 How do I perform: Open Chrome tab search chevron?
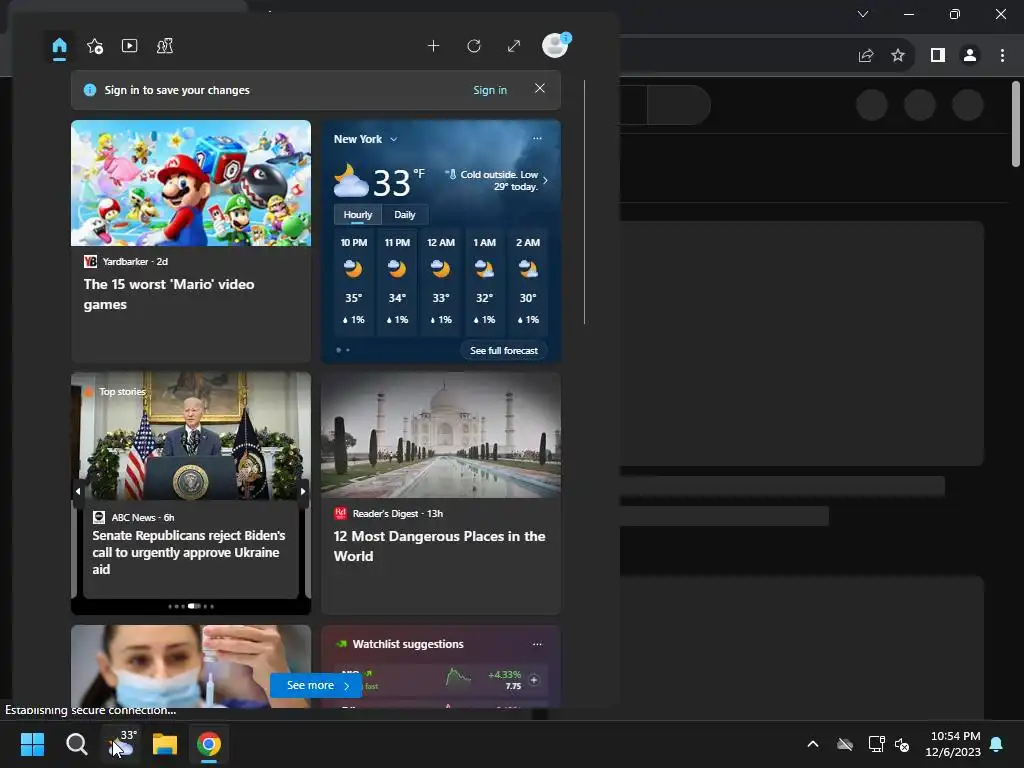pyautogui.click(x=863, y=14)
